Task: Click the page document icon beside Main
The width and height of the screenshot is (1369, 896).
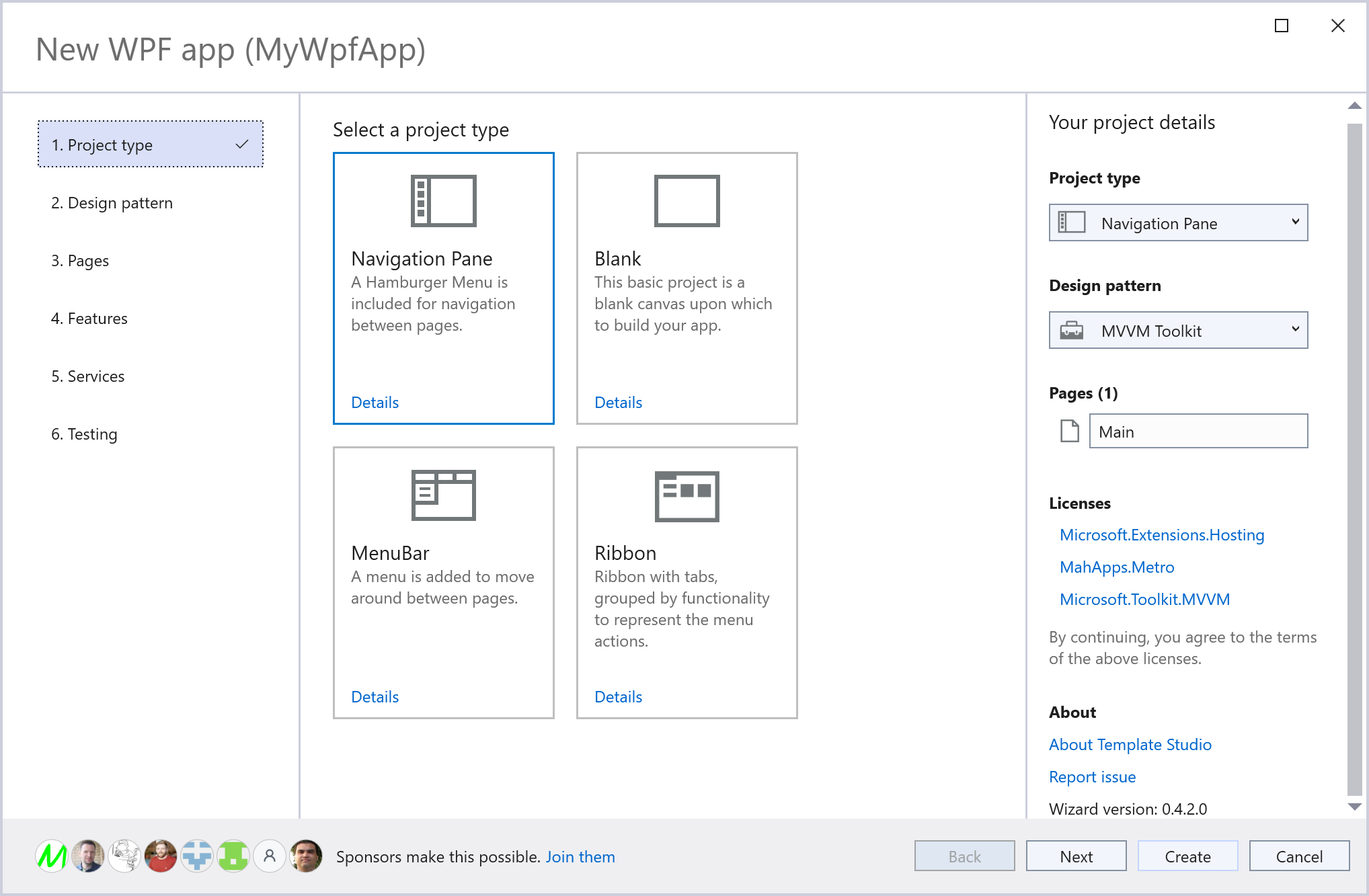Action: [1069, 431]
